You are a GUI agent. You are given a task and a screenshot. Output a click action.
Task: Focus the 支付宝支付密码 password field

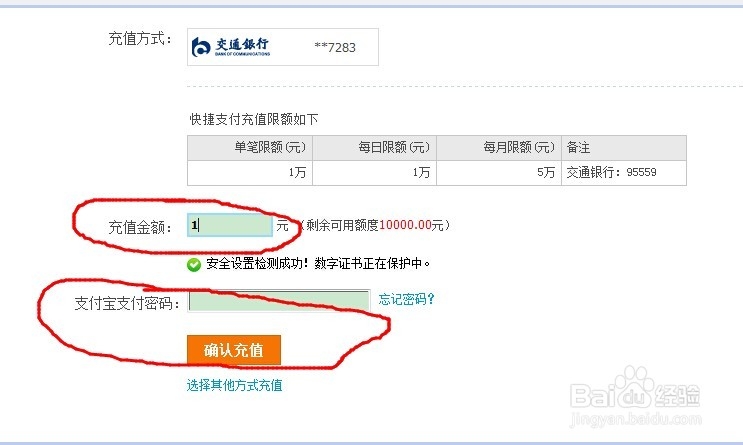point(279,301)
